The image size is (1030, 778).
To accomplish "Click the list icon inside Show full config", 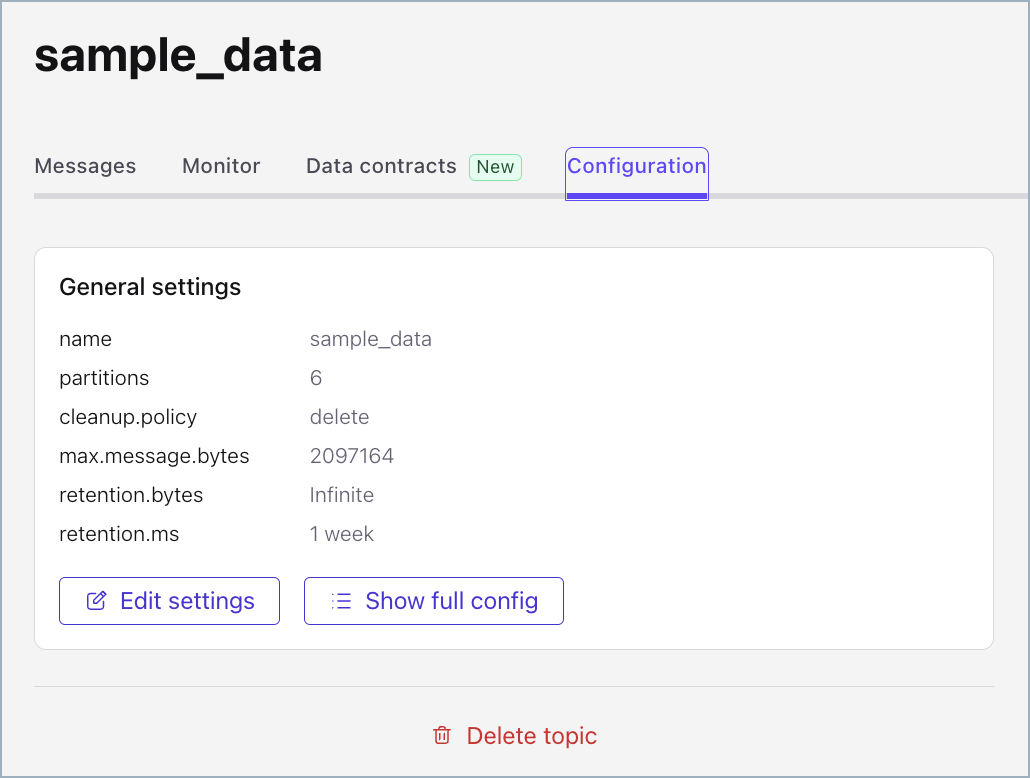I will click(x=340, y=600).
